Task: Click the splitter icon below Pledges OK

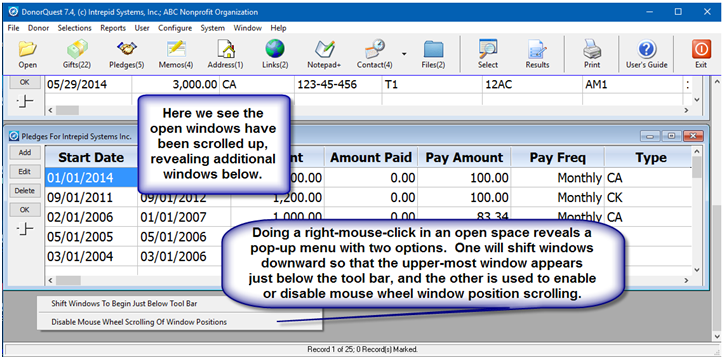Action: [25, 229]
